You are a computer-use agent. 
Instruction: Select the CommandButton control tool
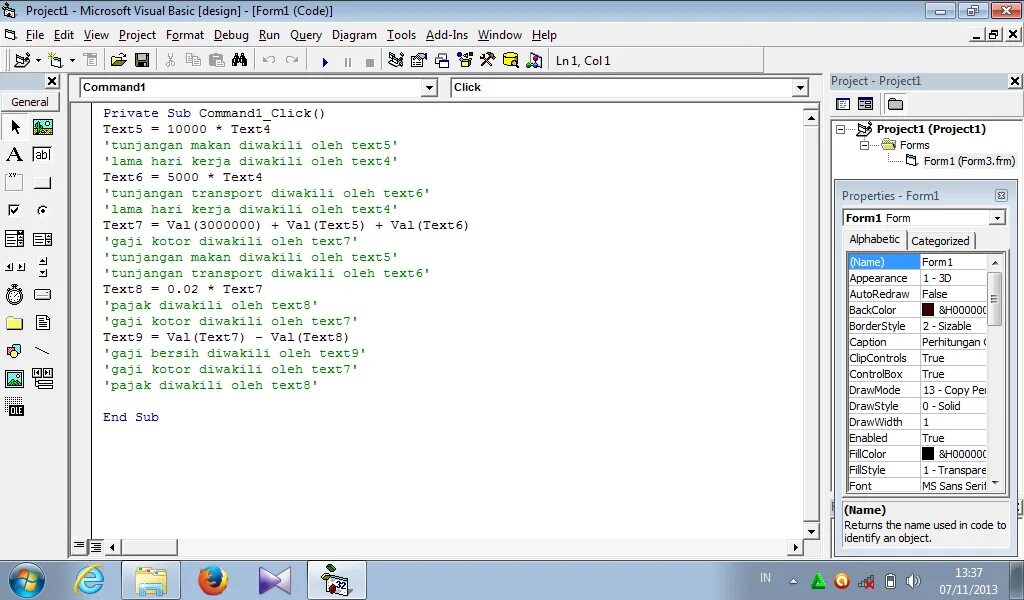click(x=42, y=182)
